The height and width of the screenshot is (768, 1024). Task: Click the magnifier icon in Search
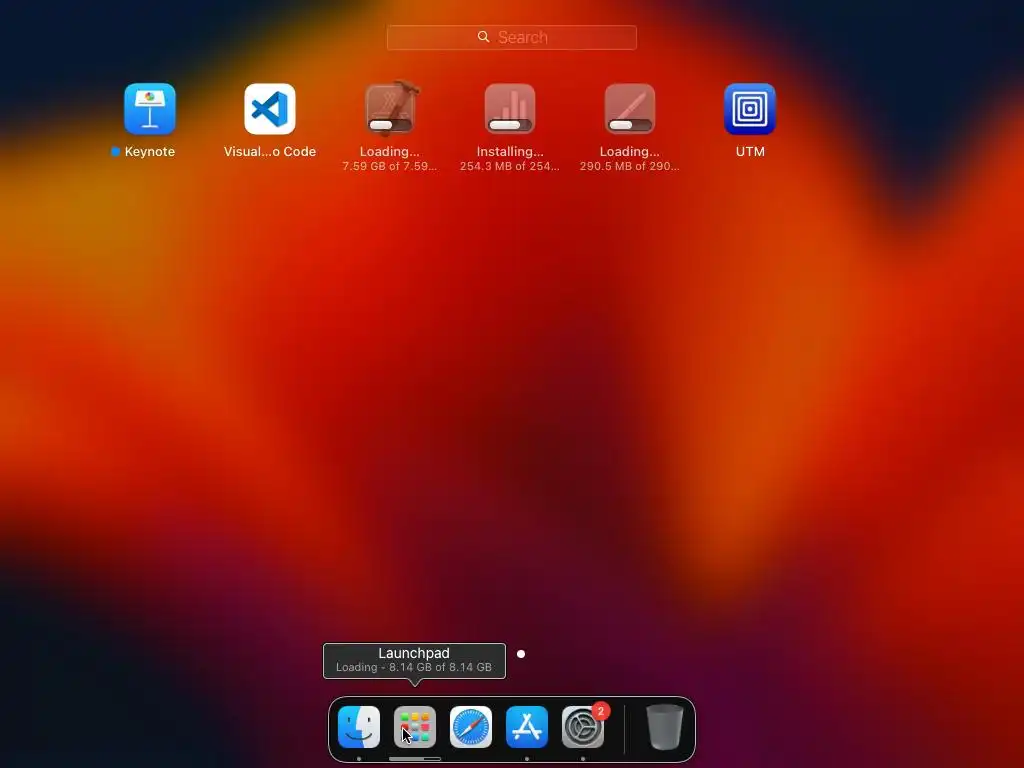(483, 37)
